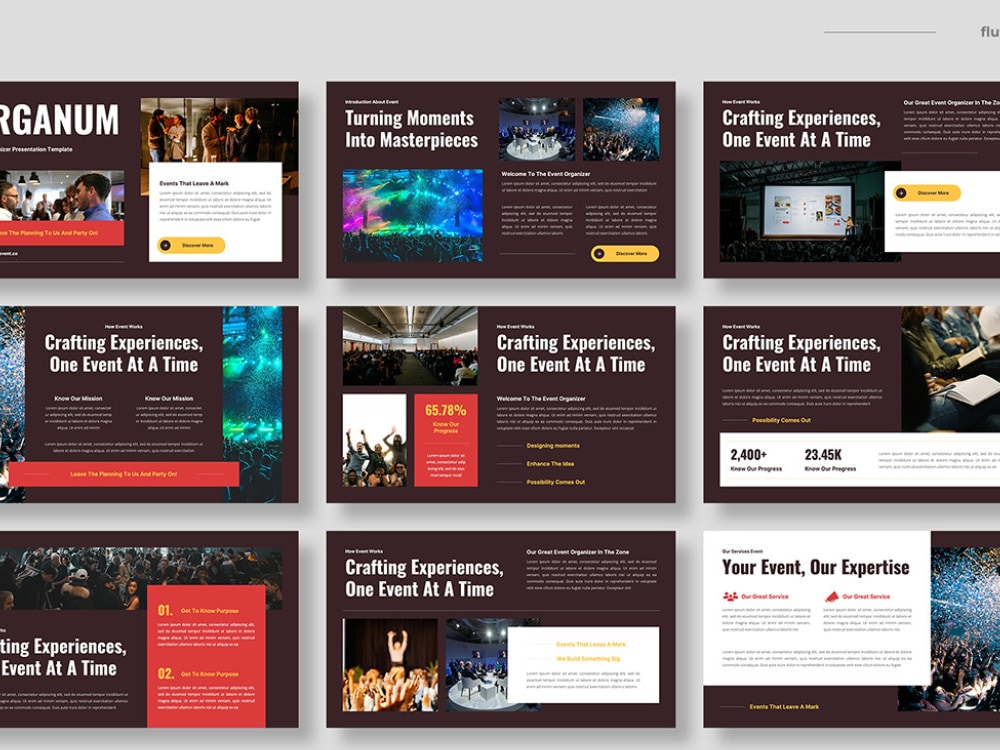Click the '01. Get To Know Purpose' item
This screenshot has width=1000, height=750.
pos(198,610)
